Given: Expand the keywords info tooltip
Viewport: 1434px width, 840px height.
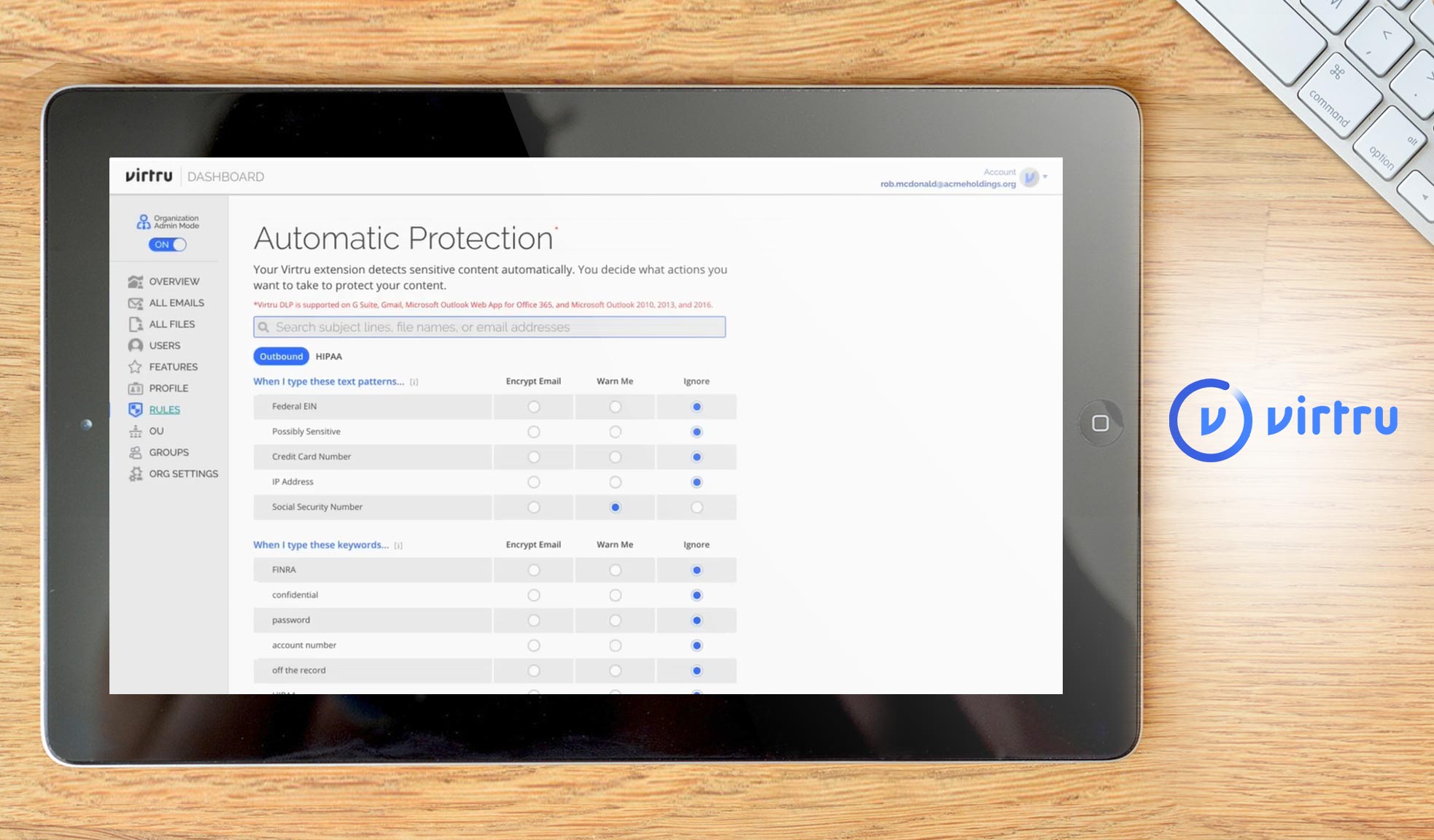Looking at the screenshot, I should pyautogui.click(x=398, y=545).
